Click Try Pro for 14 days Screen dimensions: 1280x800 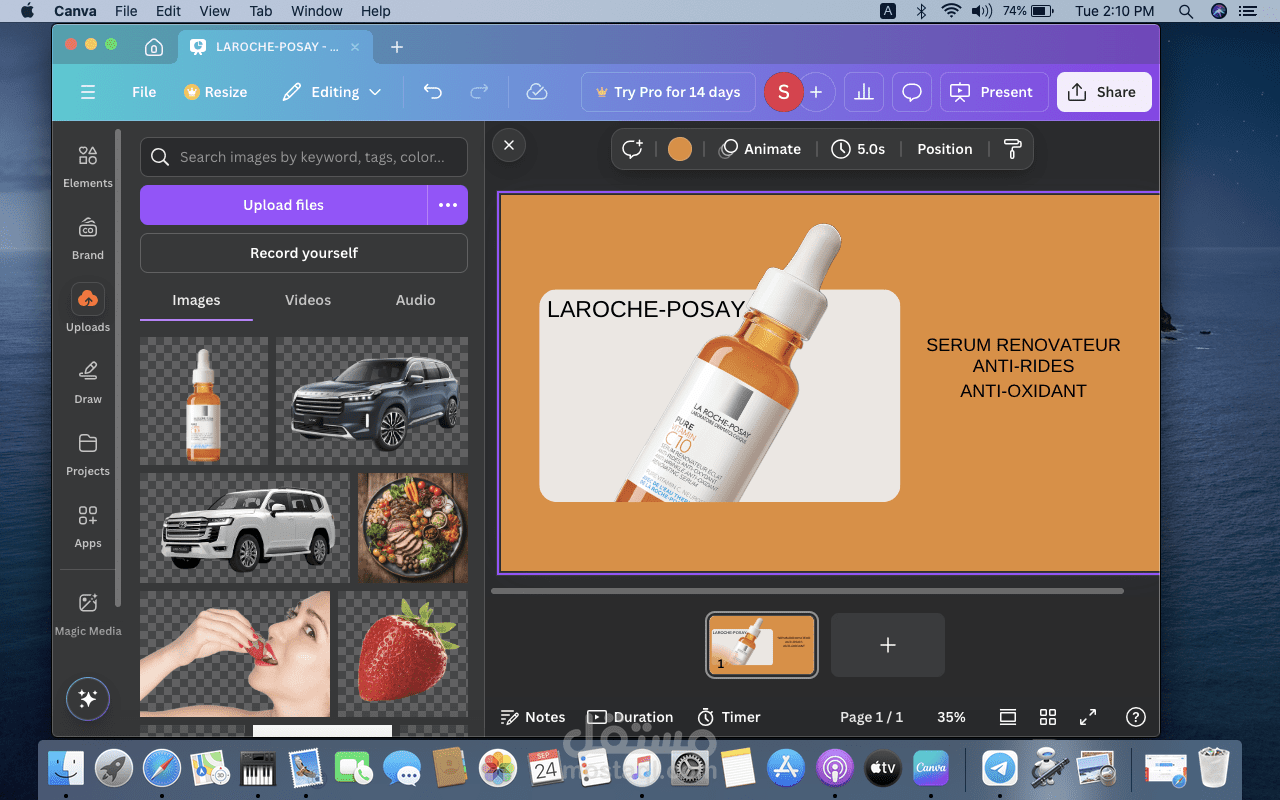tap(668, 92)
